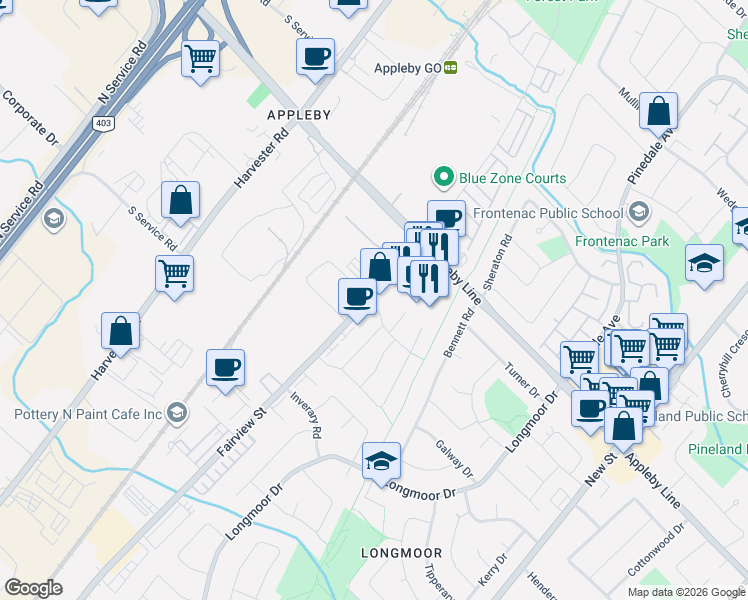Select the Kerry Dr label
Viewport: 748px width, 600px height.
pos(492,570)
